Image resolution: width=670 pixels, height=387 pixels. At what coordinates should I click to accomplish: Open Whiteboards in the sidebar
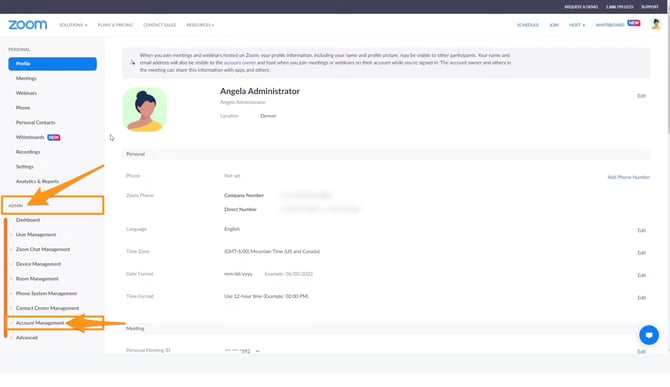[x=30, y=138]
